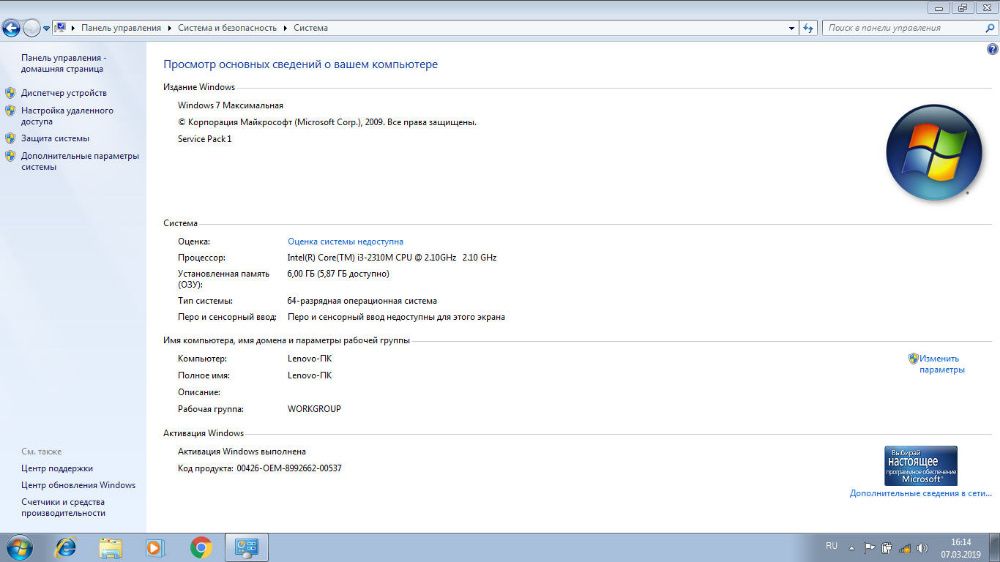
Task: Expand arrow after 'Панель управления' breadcrumb
Action: point(170,28)
